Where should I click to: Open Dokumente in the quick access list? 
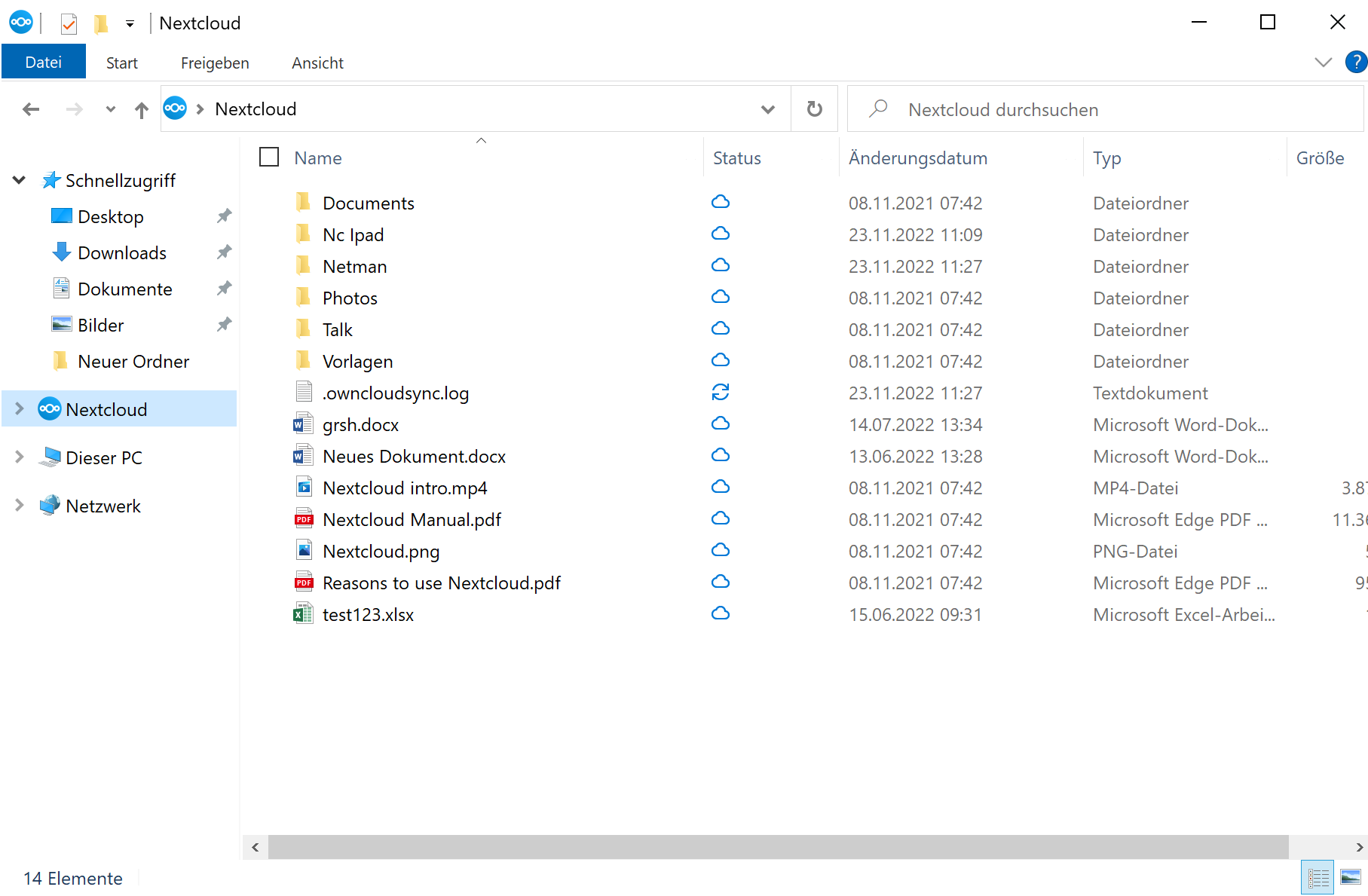coord(125,289)
